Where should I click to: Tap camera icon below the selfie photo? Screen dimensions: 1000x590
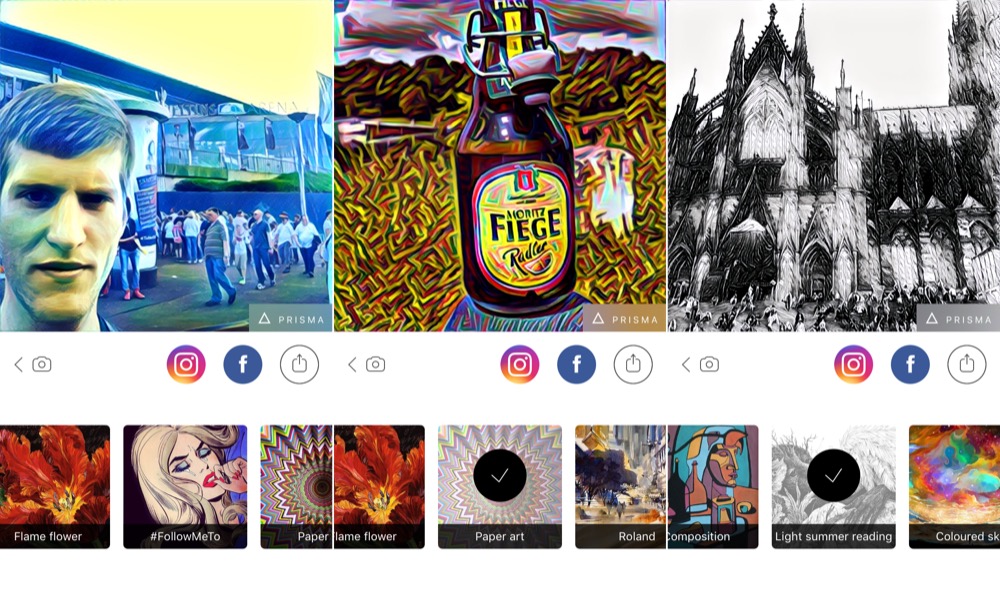click(42, 364)
